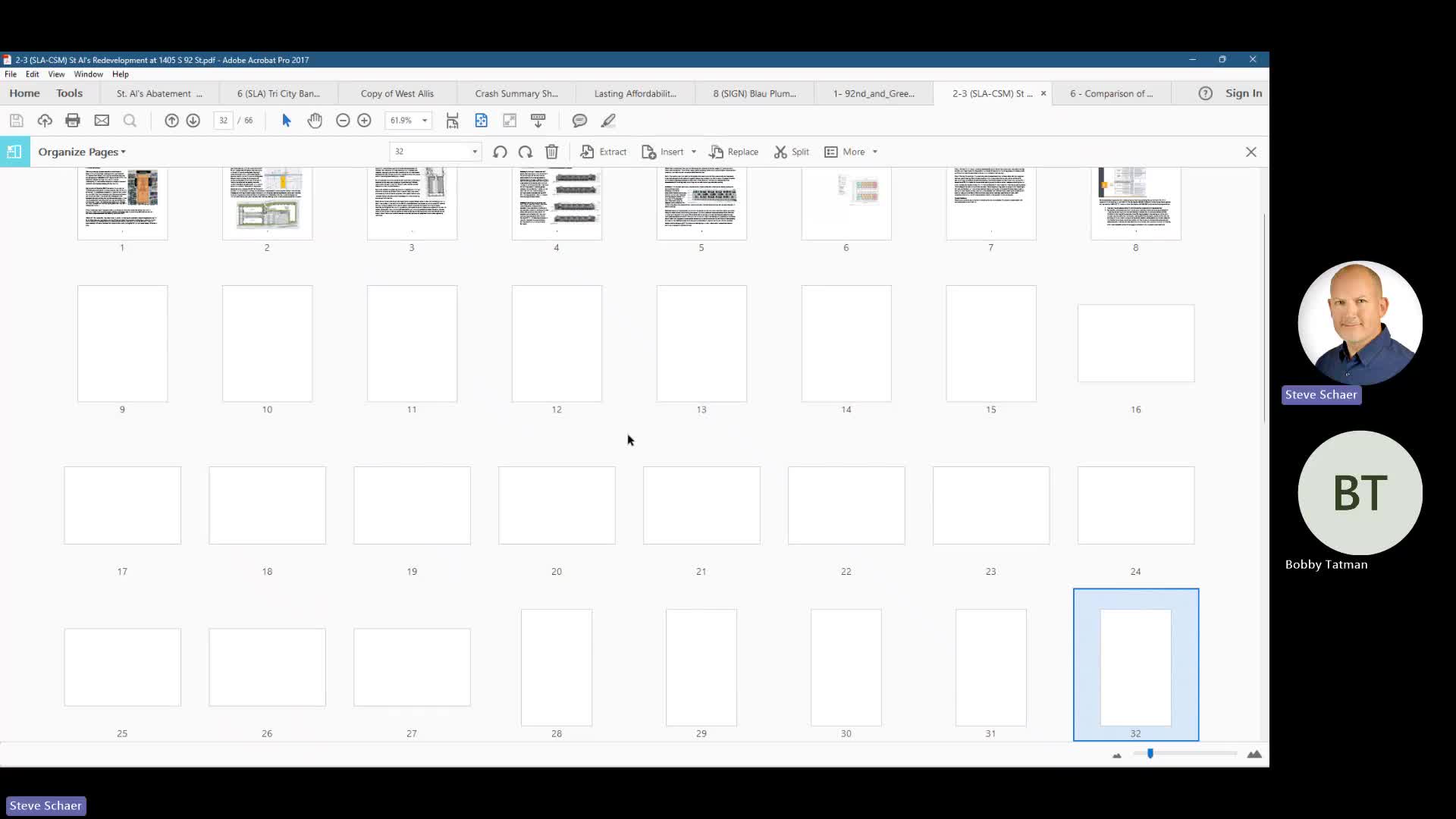The image size is (1456, 819).
Task: Open the comment bubble tool
Action: [579, 121]
